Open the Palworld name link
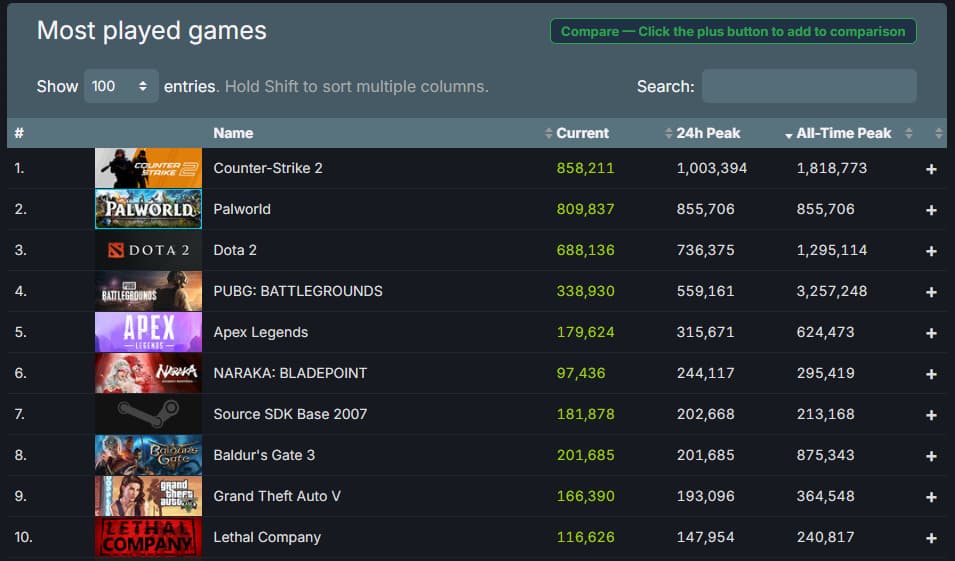 242,209
